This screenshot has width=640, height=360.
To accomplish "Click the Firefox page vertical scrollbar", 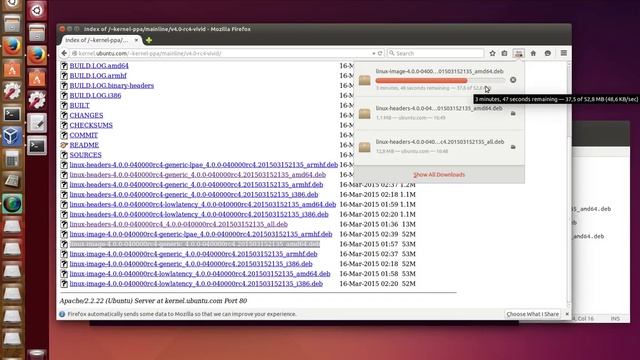I will [x=569, y=183].
